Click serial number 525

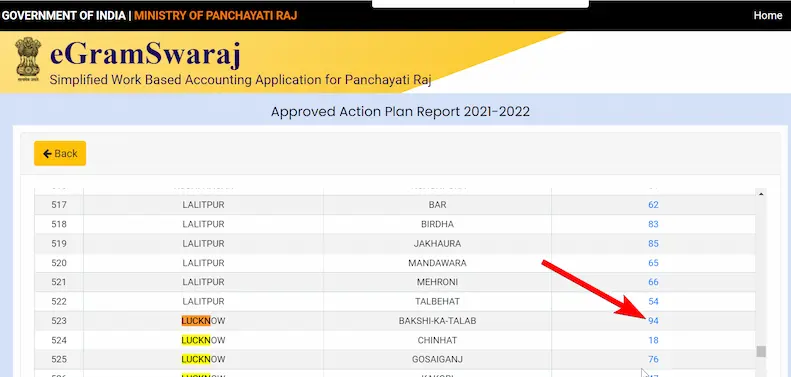coord(59,360)
